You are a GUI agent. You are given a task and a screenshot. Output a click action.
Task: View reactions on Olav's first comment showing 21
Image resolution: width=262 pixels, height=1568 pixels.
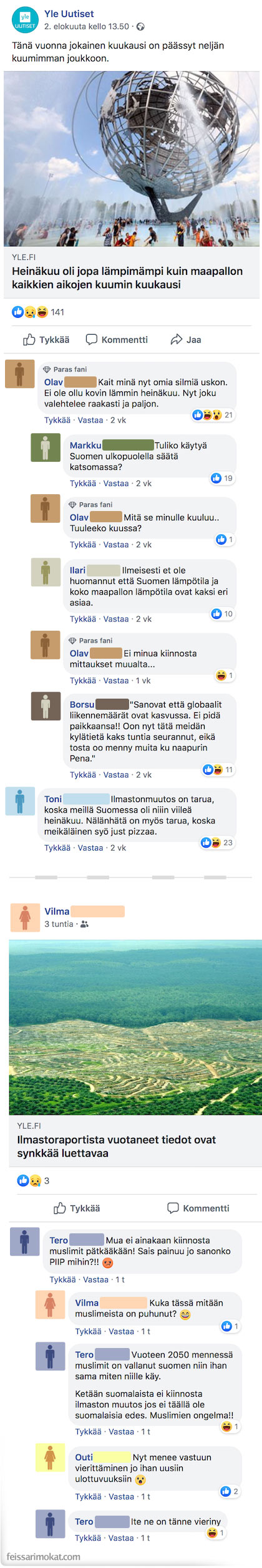(213, 415)
